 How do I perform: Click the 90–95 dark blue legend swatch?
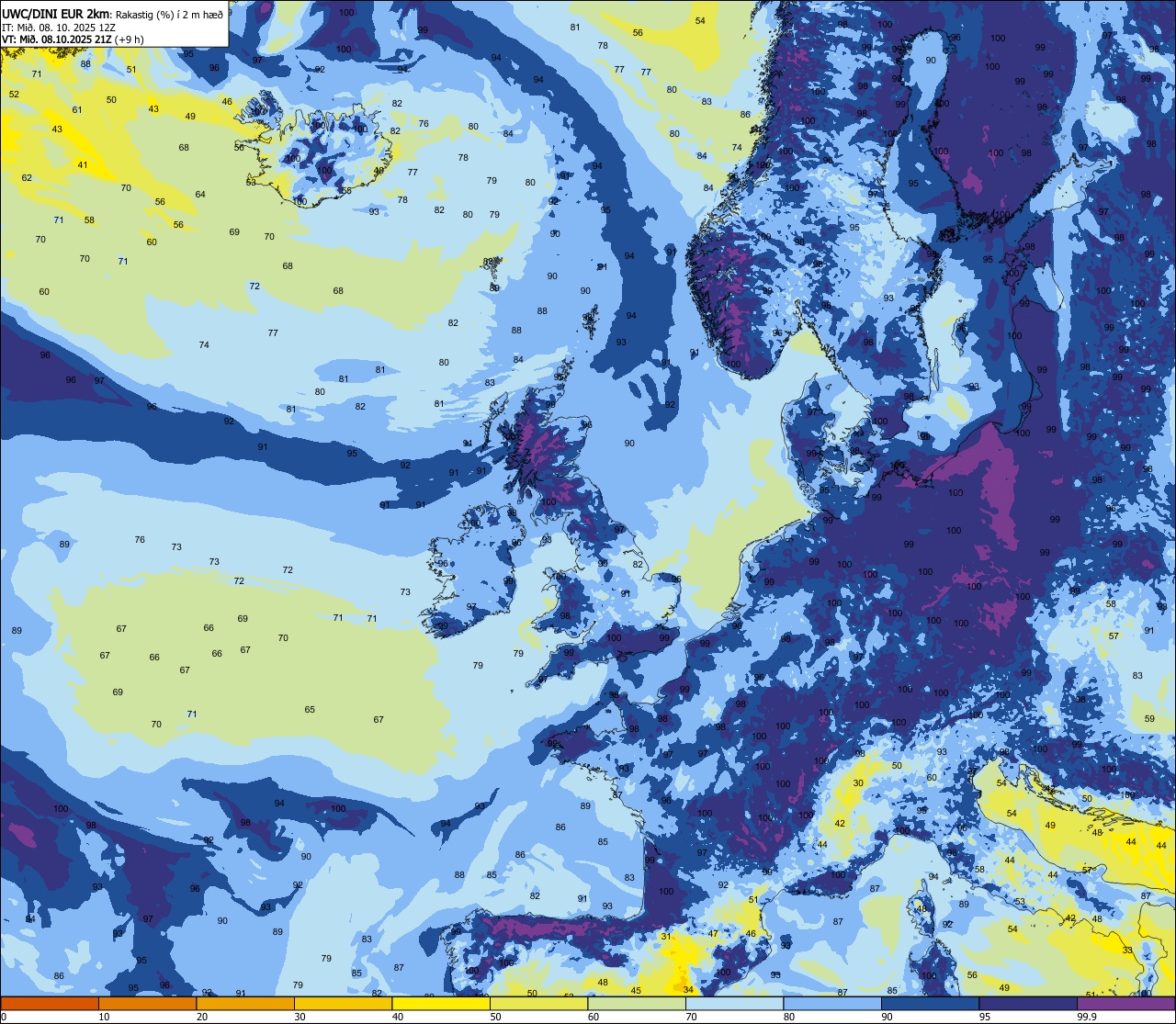click(x=930, y=1003)
